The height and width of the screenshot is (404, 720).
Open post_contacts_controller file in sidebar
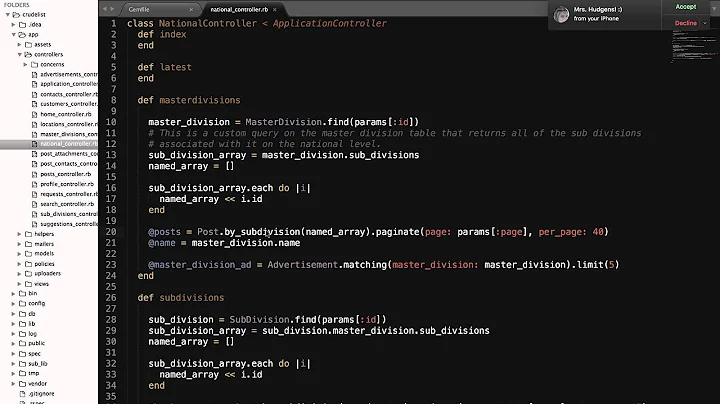(x=68, y=164)
